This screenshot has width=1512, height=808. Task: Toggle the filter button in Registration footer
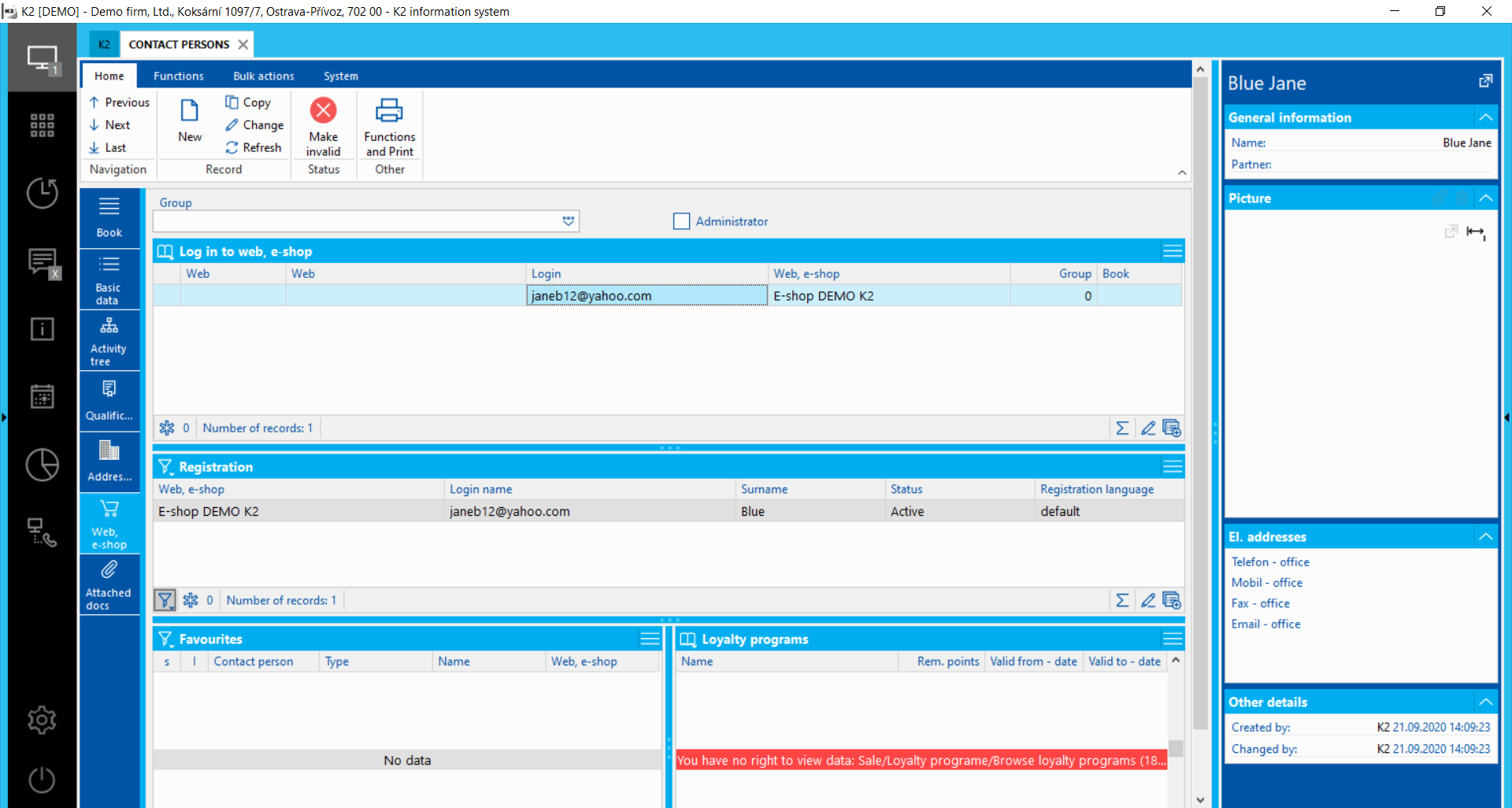click(165, 601)
